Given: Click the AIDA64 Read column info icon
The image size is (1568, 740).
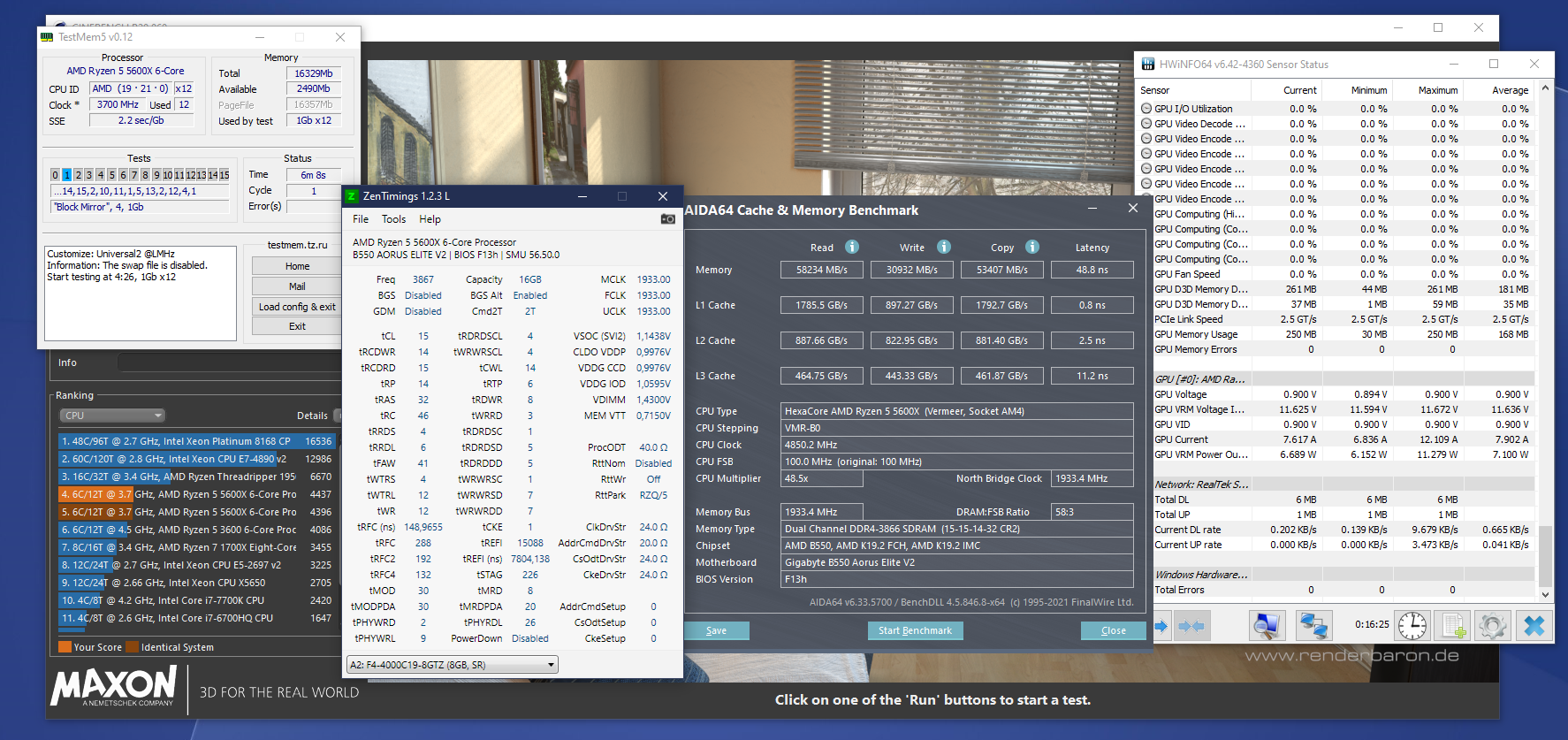Looking at the screenshot, I should [x=852, y=247].
